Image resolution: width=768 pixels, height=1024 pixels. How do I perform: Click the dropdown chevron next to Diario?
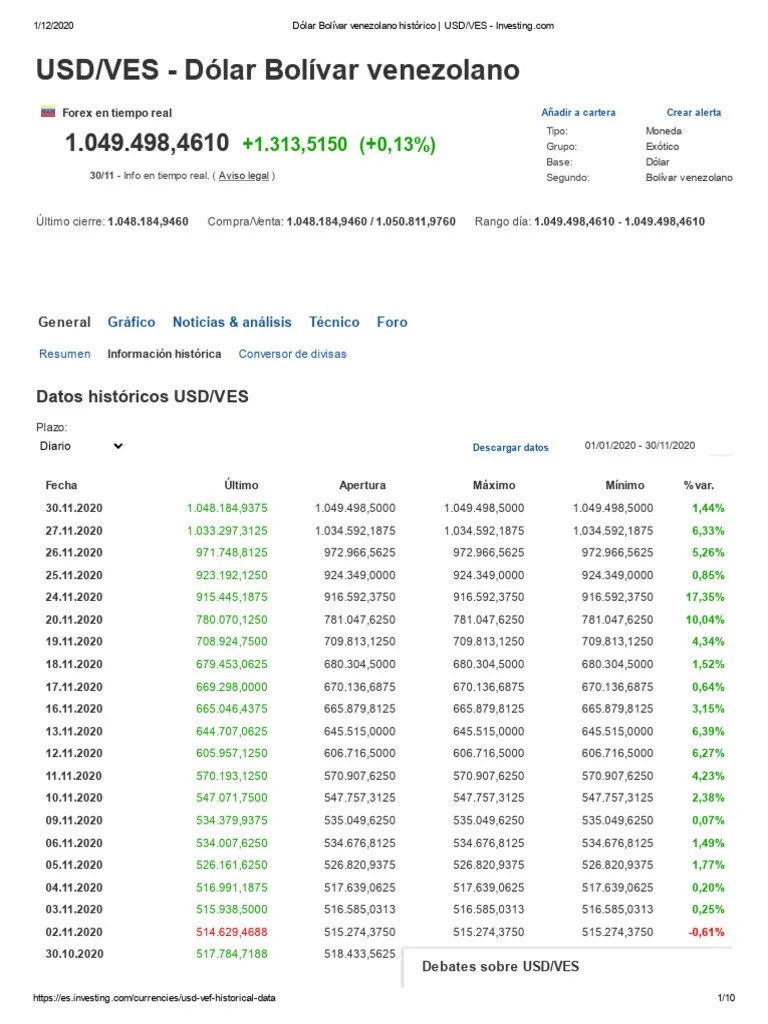(118, 446)
